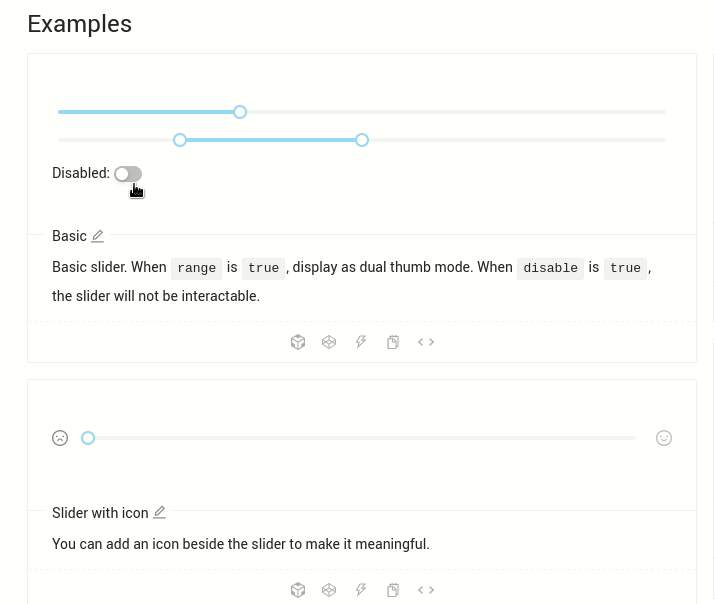The image size is (715, 604).
Task: Click the edit pencil beside Basic title
Action: click(97, 236)
